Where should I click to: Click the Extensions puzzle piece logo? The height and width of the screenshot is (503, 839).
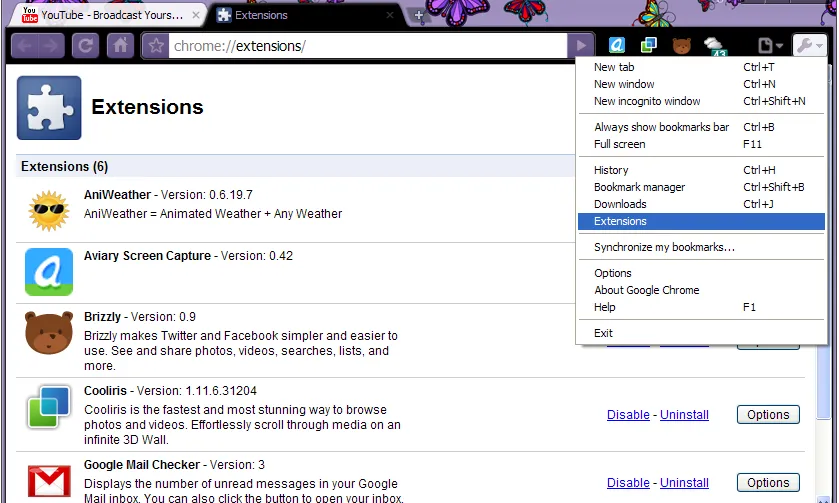click(x=49, y=108)
